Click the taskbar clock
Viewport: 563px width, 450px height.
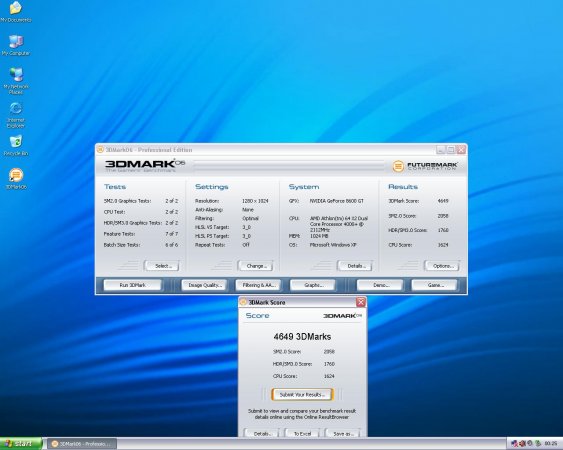point(550,444)
